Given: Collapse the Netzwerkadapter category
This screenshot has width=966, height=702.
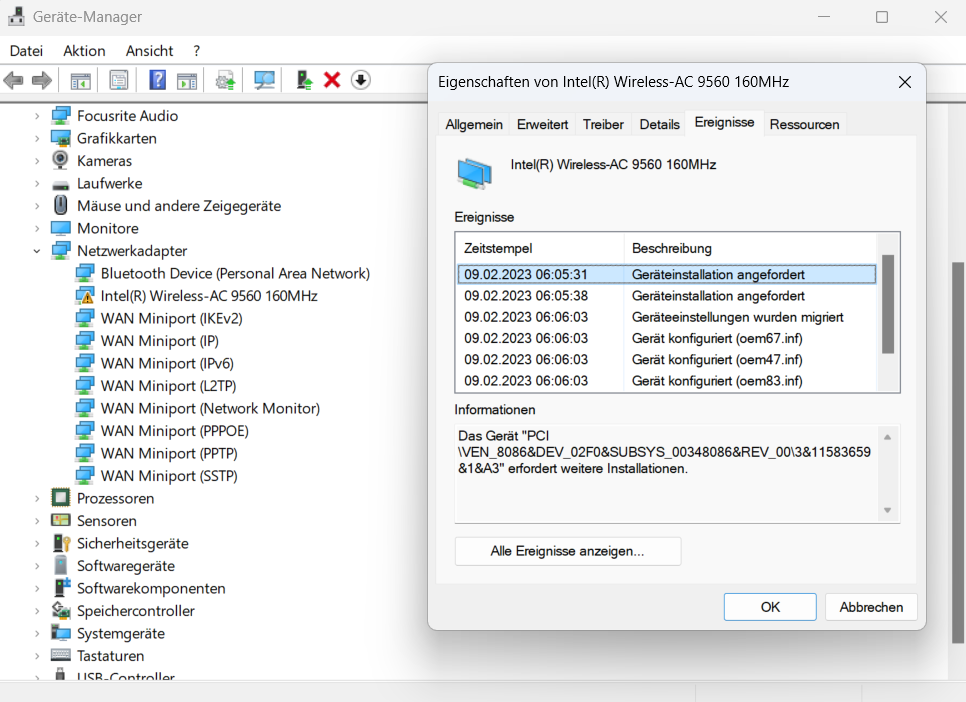Looking at the screenshot, I should pos(37,251).
